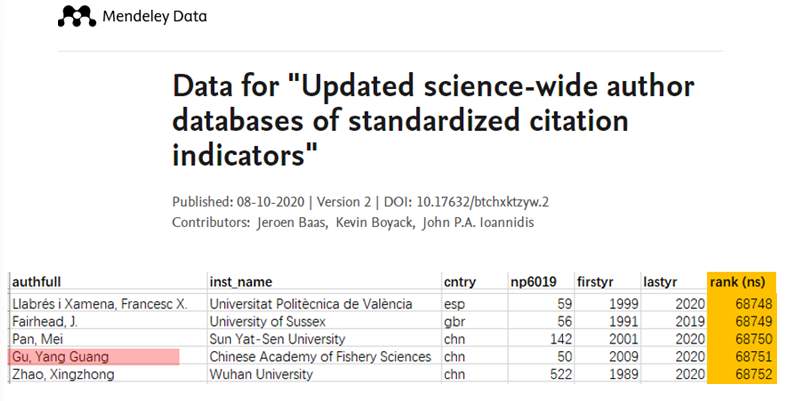Click the dataset title heading
793x401 pixels.
[x=433, y=120]
